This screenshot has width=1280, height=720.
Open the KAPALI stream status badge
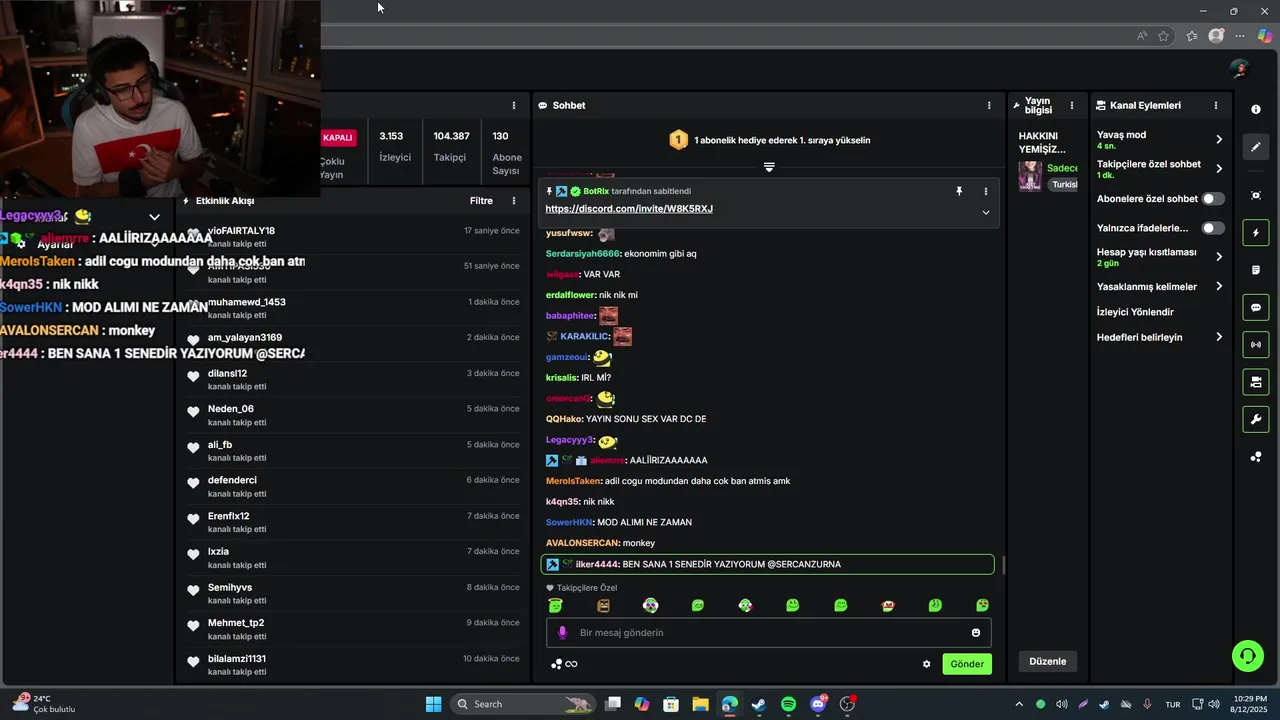338,137
